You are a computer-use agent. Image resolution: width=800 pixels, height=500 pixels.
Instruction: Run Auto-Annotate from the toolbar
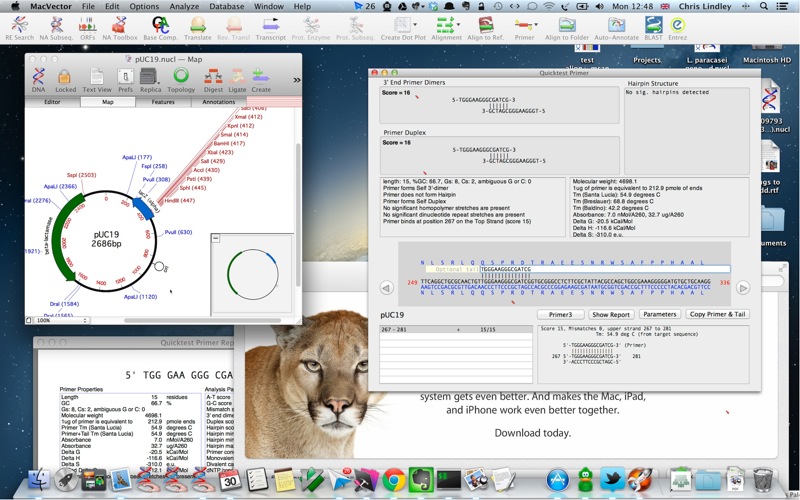tap(616, 28)
